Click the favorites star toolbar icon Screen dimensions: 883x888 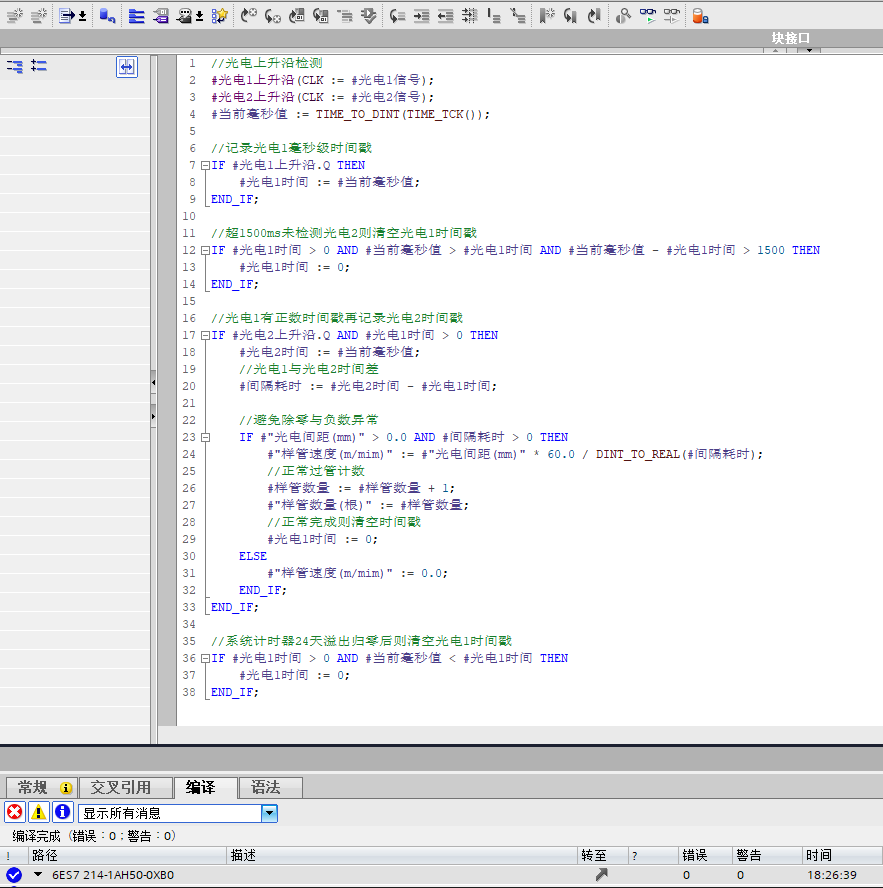pos(220,16)
